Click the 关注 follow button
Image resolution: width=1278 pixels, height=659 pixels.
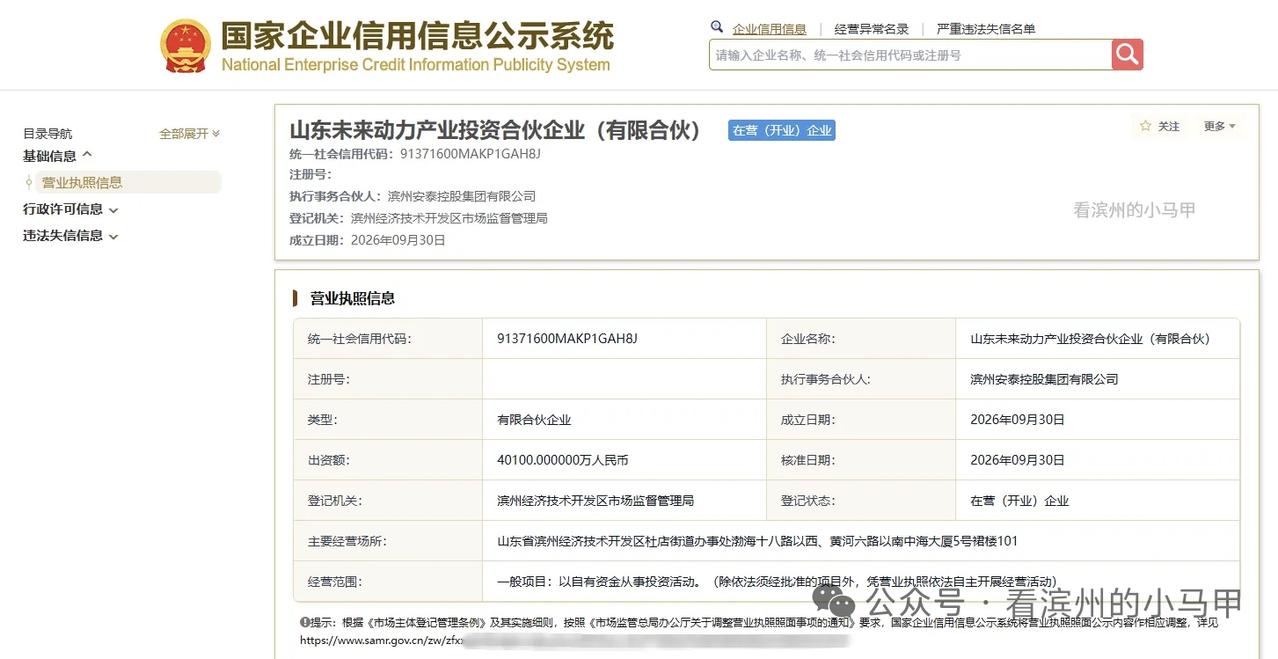coord(1160,126)
